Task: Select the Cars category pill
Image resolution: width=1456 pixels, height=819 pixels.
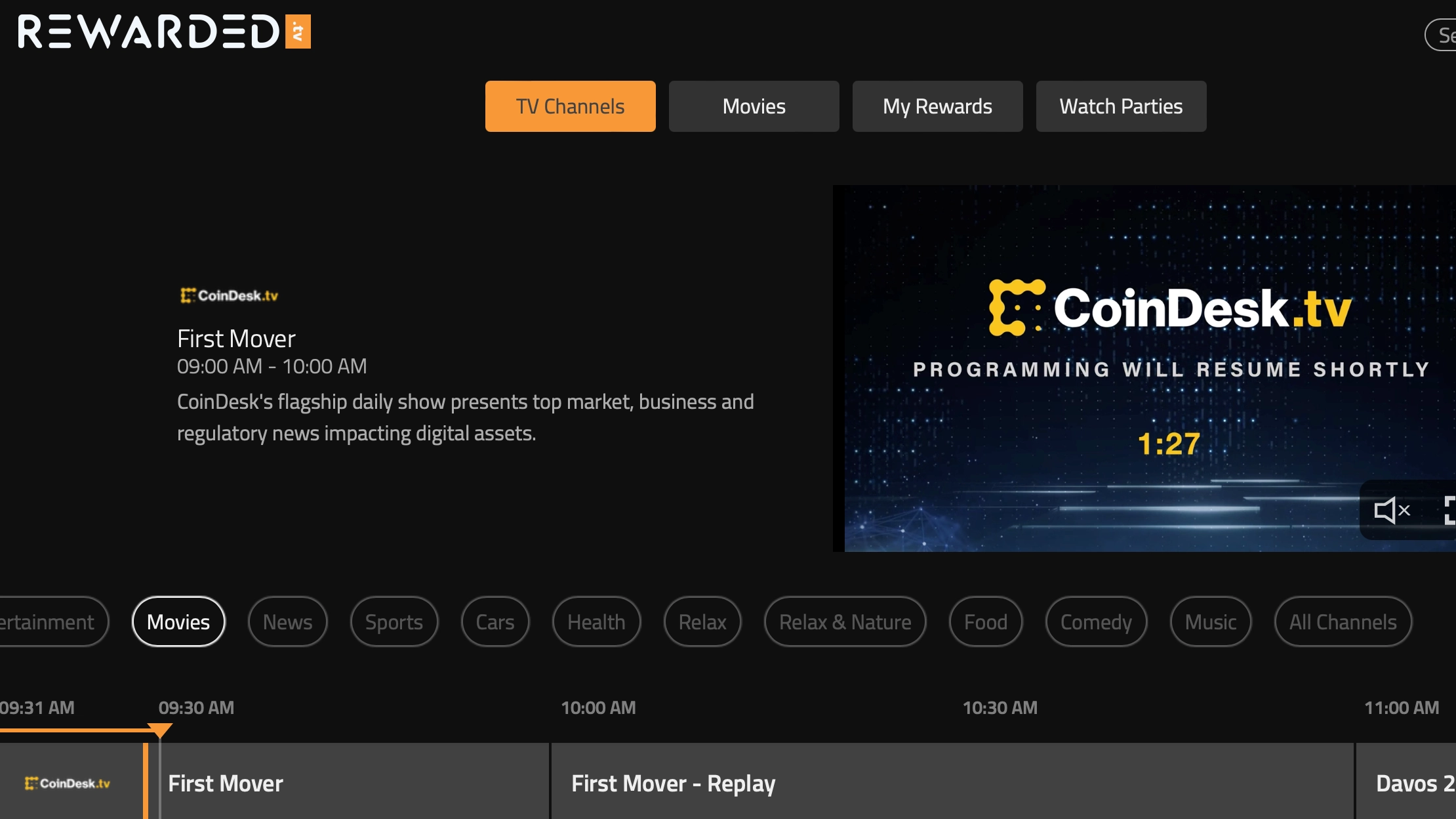Action: (495, 621)
